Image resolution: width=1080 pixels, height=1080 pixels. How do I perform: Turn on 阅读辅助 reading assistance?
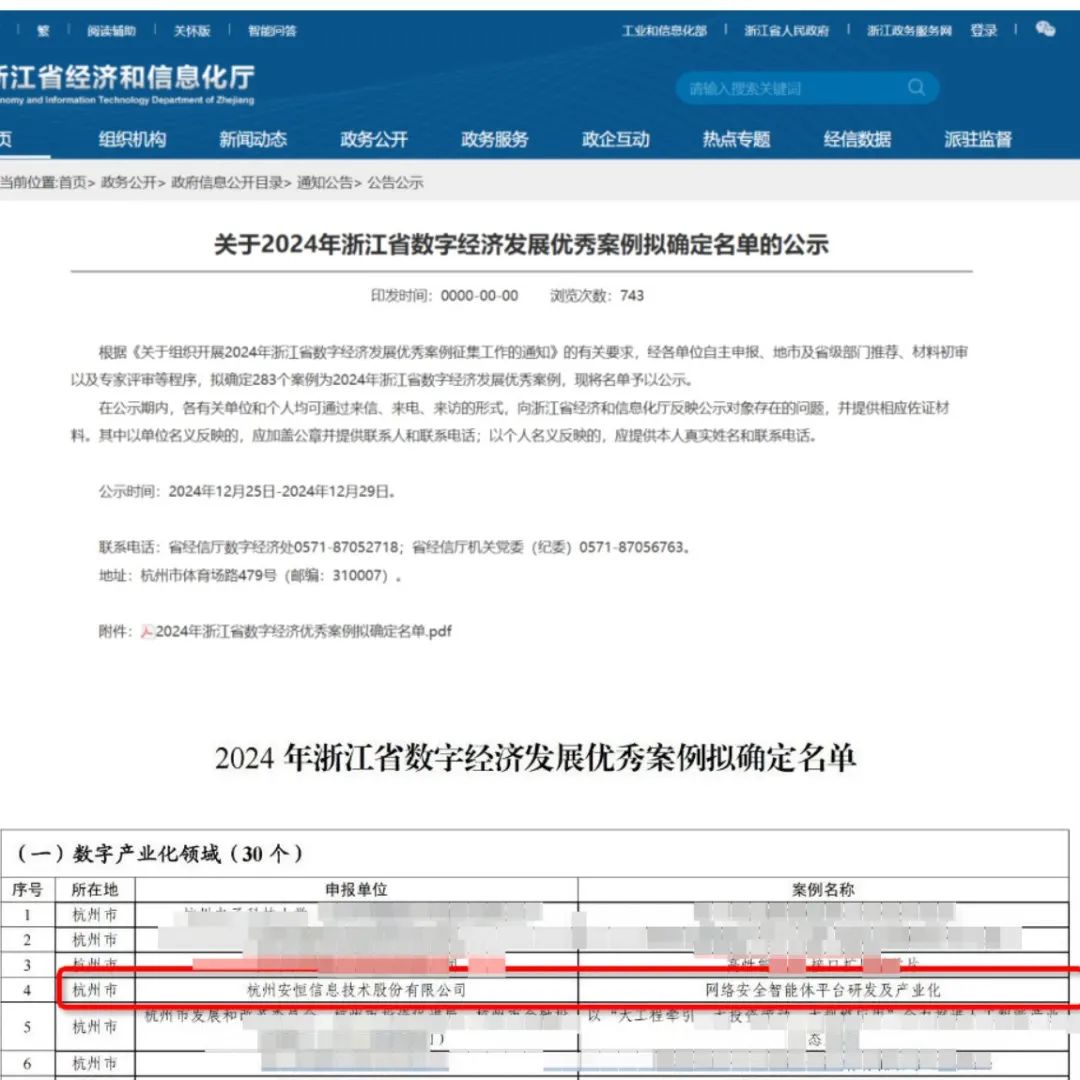pos(111,31)
